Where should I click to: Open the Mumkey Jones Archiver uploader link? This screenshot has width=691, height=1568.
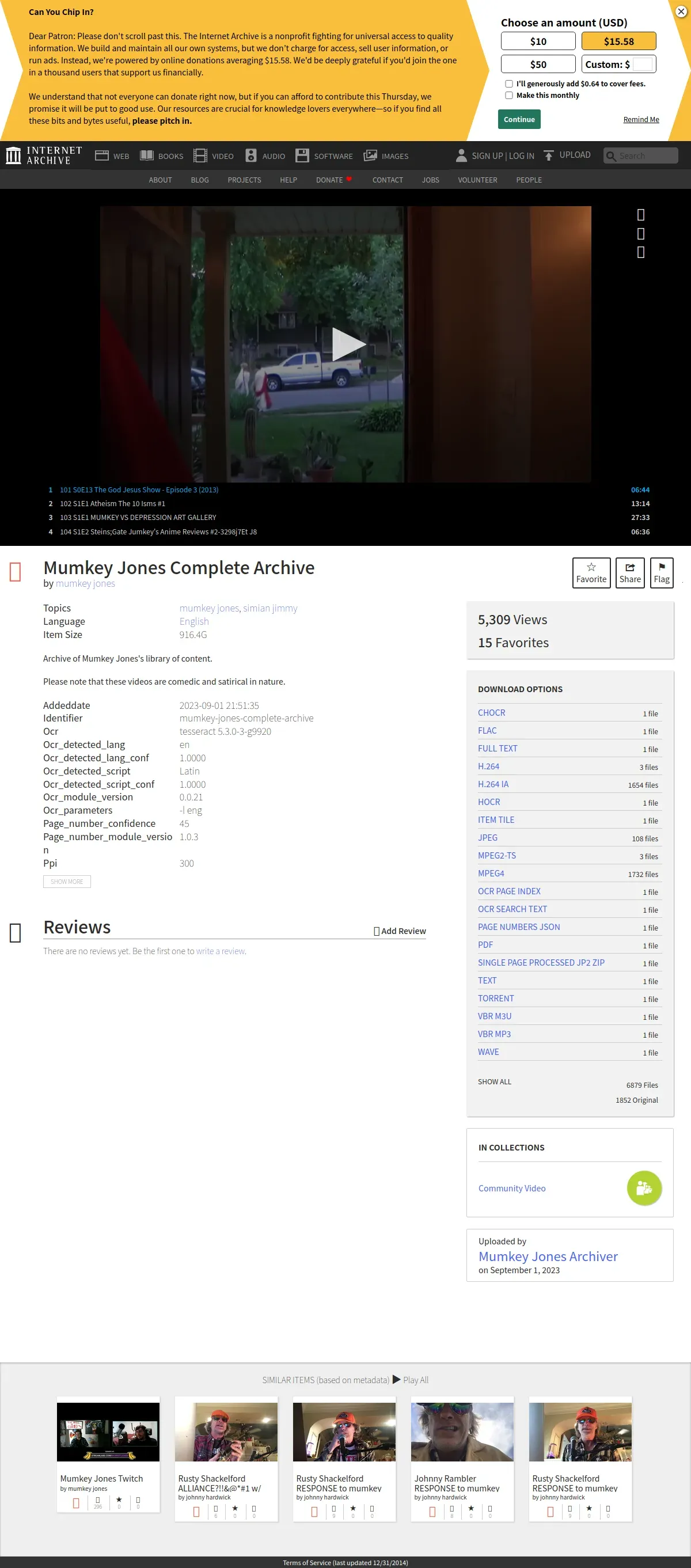point(548,1256)
